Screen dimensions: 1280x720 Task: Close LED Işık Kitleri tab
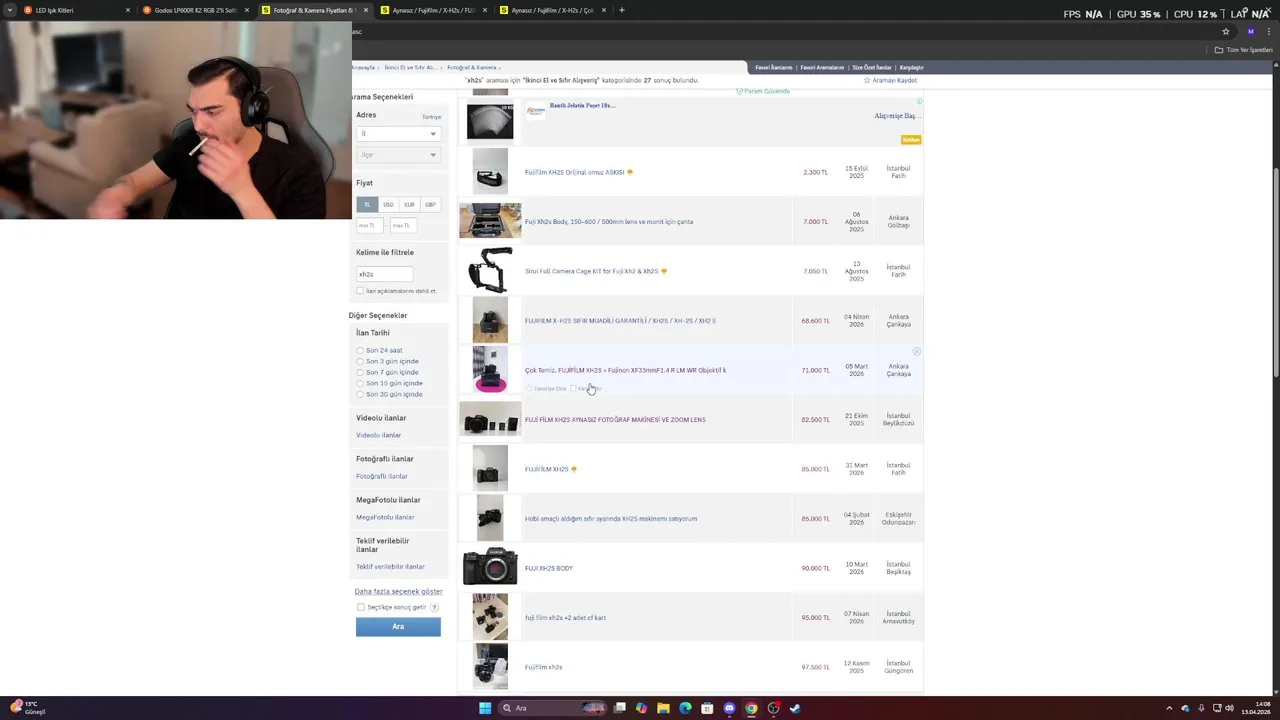pyautogui.click(x=128, y=10)
